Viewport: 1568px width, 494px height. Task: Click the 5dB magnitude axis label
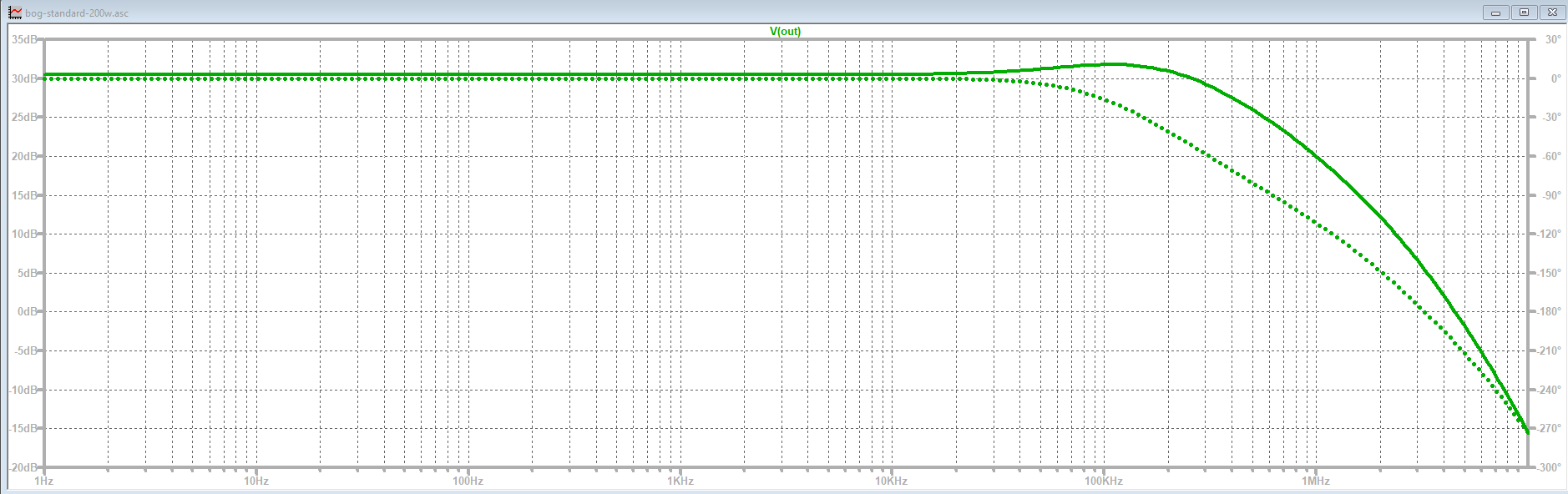[x=28, y=273]
